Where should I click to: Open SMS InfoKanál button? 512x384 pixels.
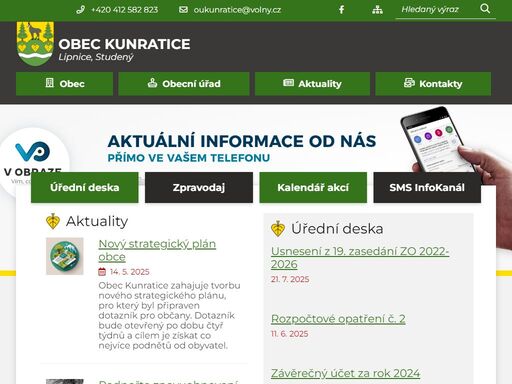click(x=427, y=187)
